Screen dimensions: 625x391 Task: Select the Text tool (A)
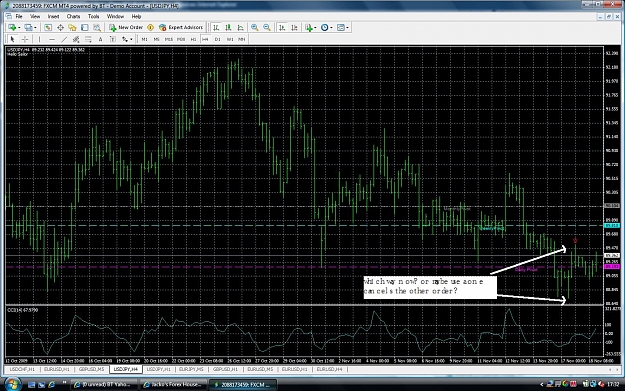(x=100, y=39)
